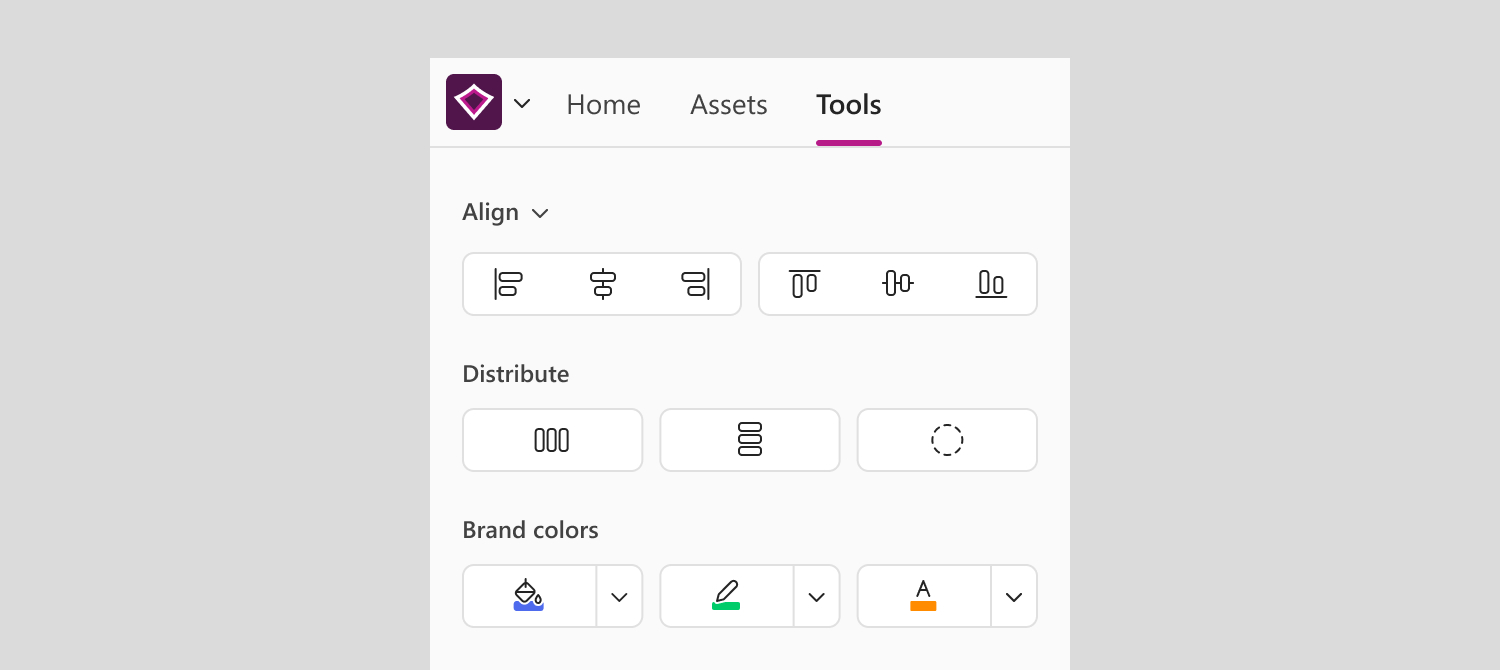
Task: Select the align top icon
Action: 804,284
